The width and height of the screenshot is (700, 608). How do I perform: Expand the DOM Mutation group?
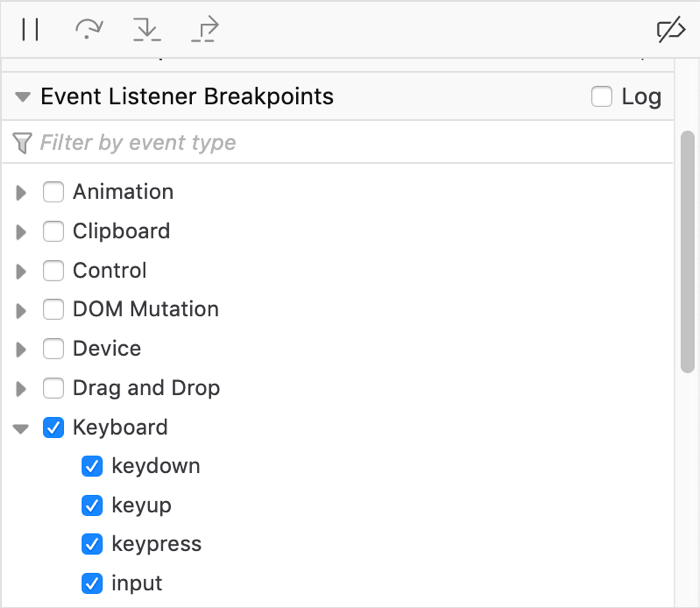coord(21,311)
